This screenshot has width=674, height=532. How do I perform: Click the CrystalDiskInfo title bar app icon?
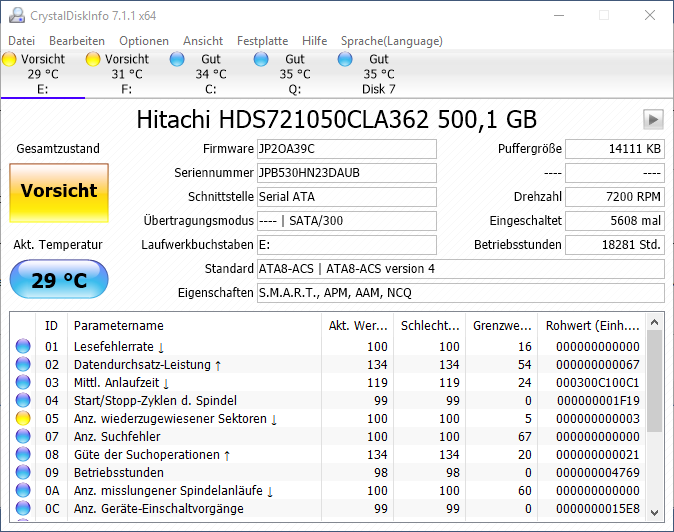coord(17,15)
